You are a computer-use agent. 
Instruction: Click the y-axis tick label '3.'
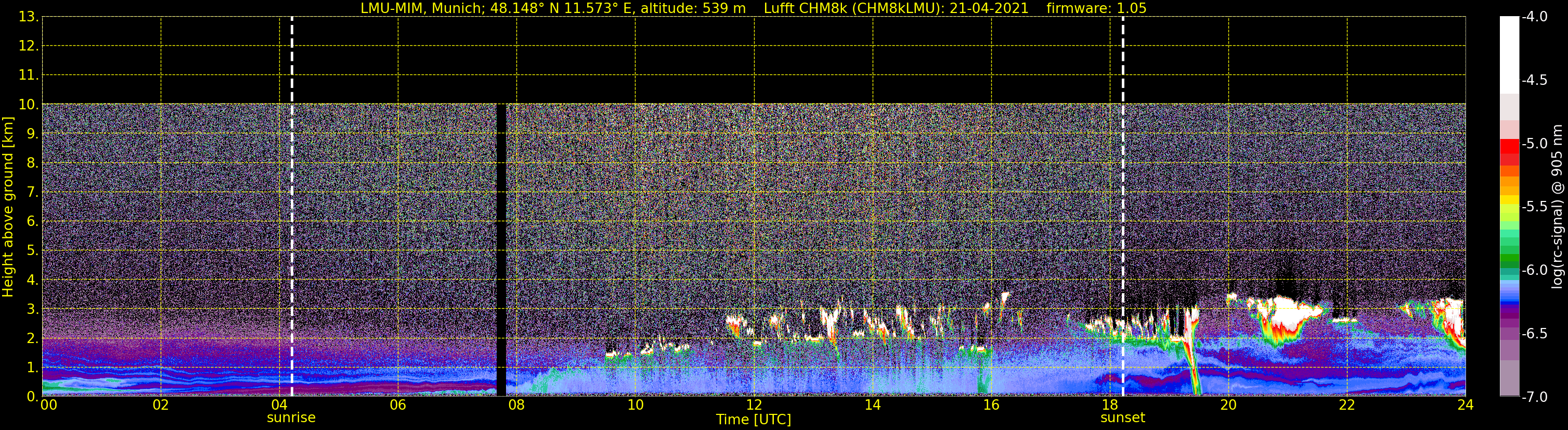(32, 309)
